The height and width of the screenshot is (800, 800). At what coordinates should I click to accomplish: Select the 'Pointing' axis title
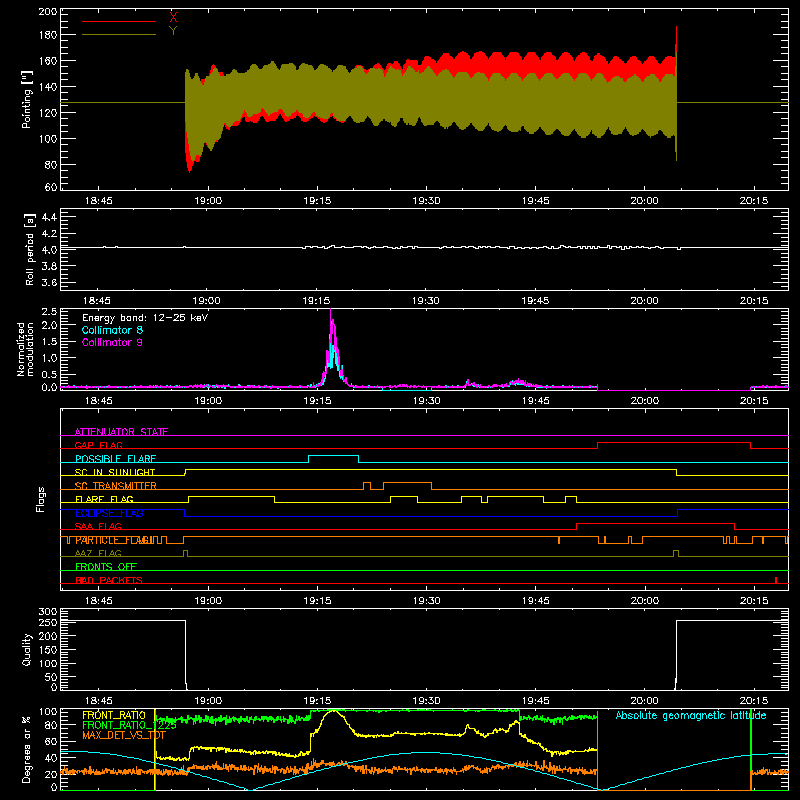pos(27,99)
